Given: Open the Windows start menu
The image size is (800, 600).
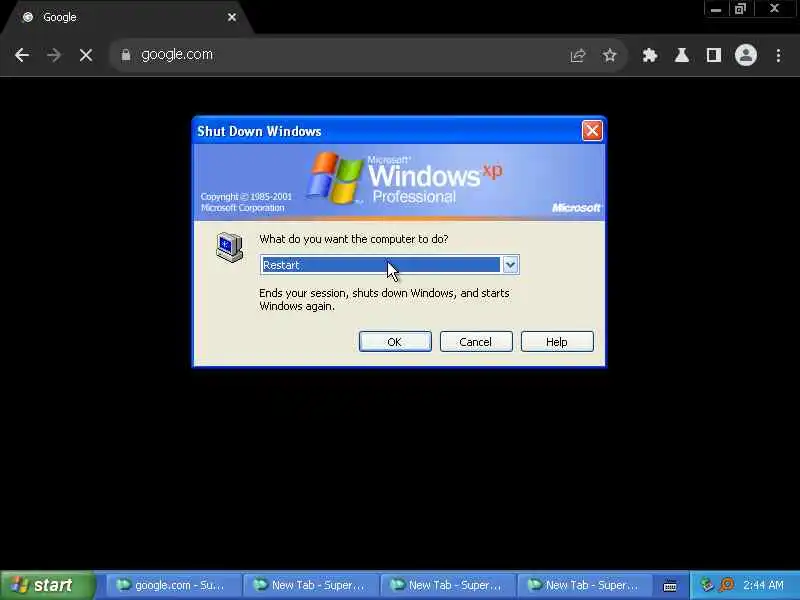Looking at the screenshot, I should tap(47, 585).
